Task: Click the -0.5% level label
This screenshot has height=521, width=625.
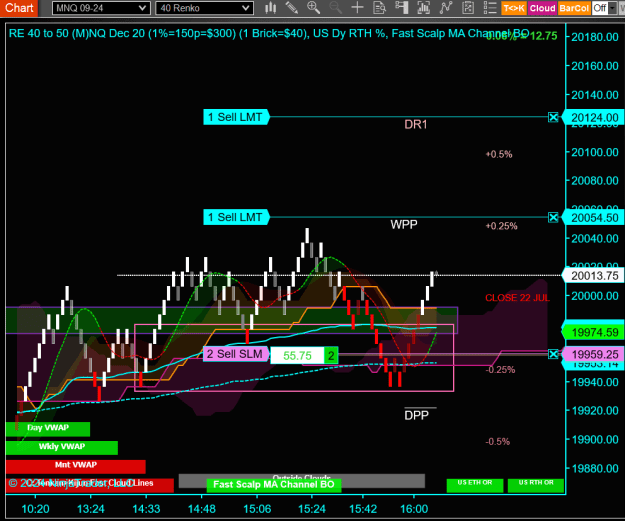Action: [x=497, y=442]
